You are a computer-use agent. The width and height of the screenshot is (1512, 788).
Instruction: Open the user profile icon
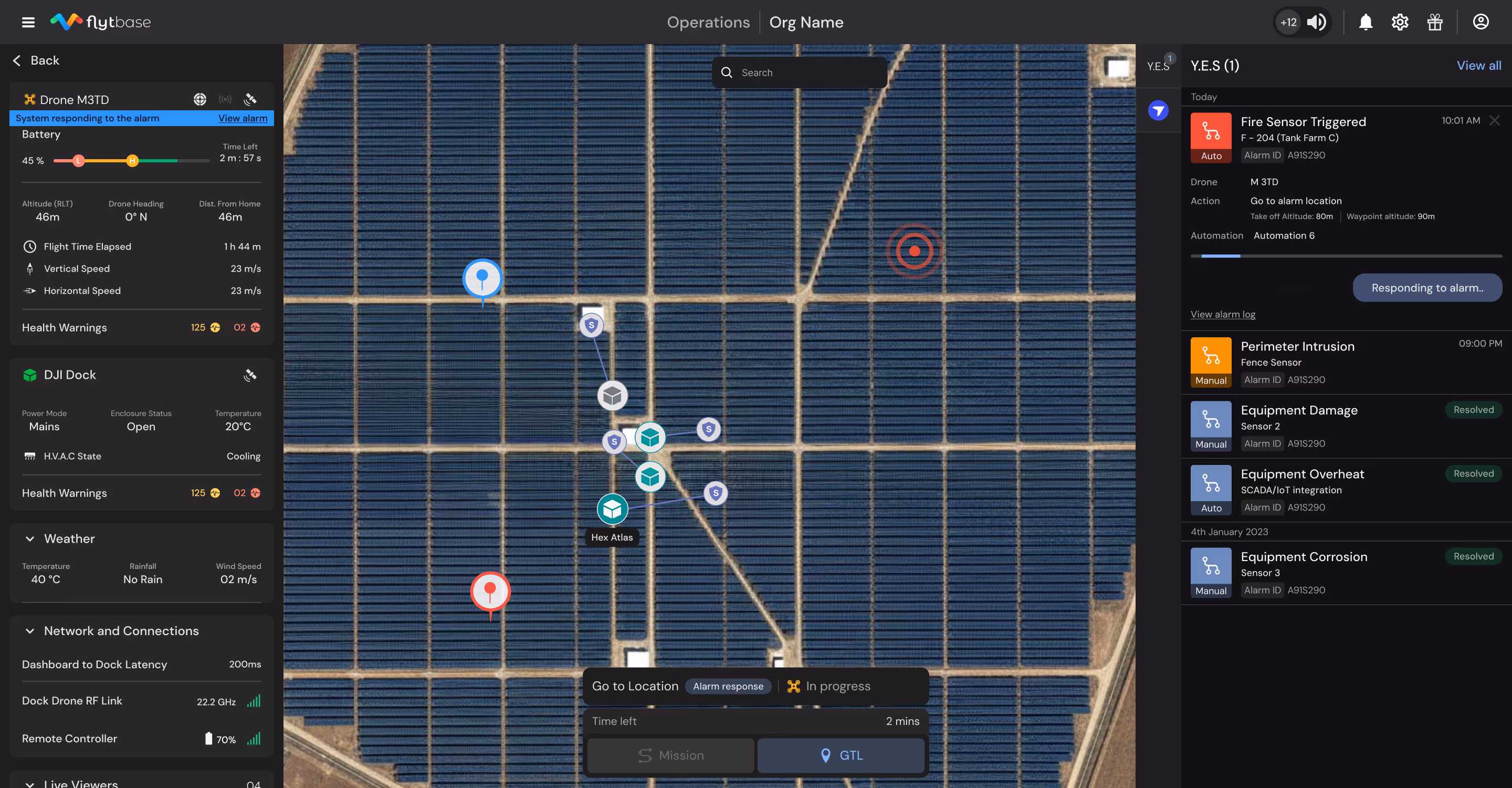coord(1480,22)
